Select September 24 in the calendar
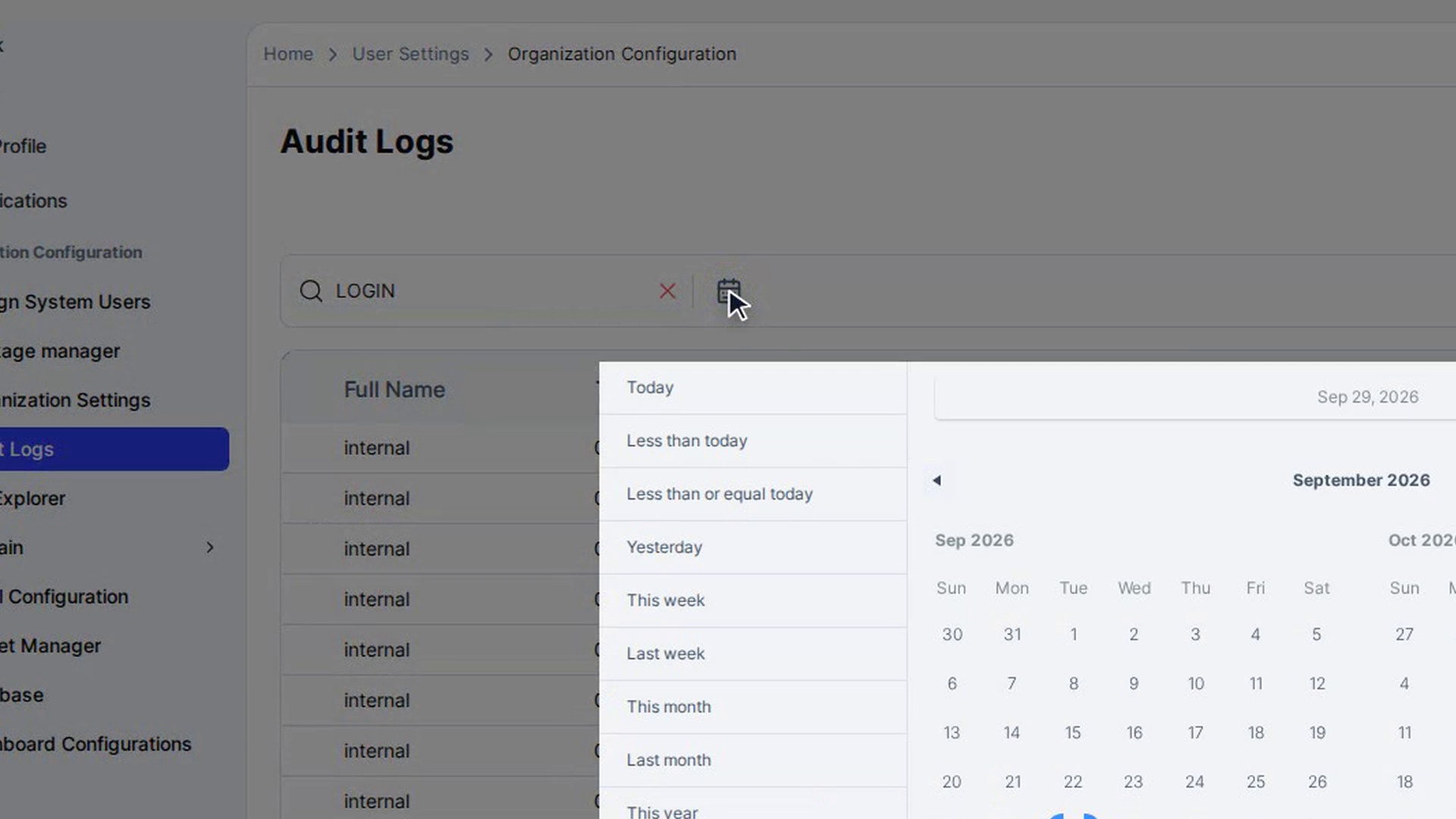1456x819 pixels. point(1194,782)
